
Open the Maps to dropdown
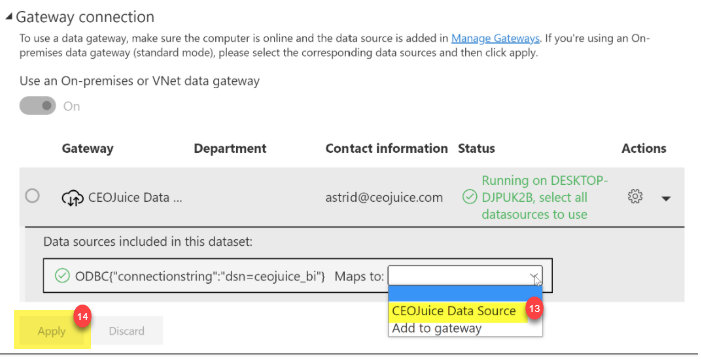(x=465, y=276)
